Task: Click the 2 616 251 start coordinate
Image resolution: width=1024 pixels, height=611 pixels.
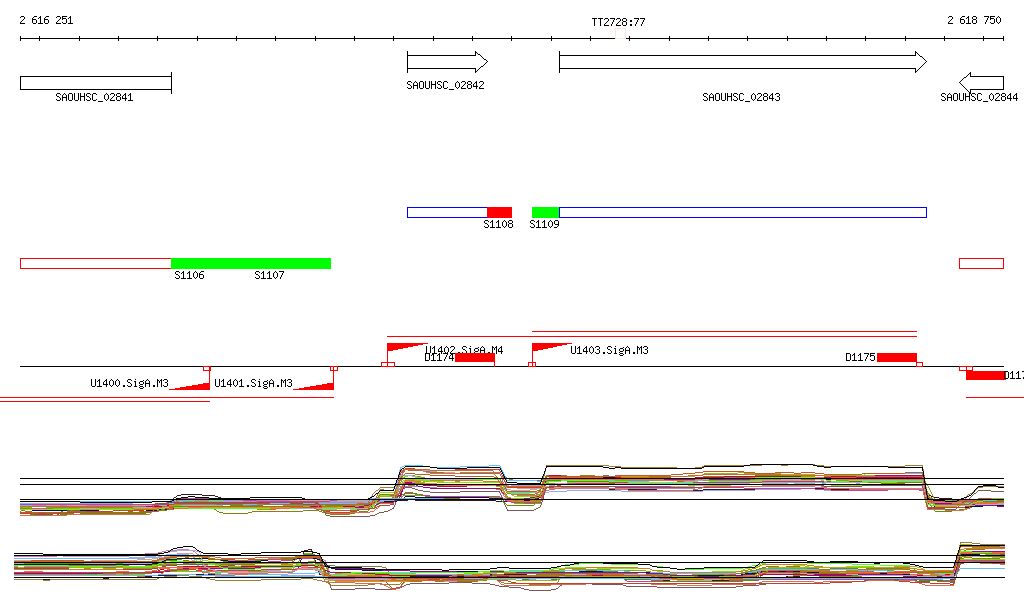Action: pos(46,20)
